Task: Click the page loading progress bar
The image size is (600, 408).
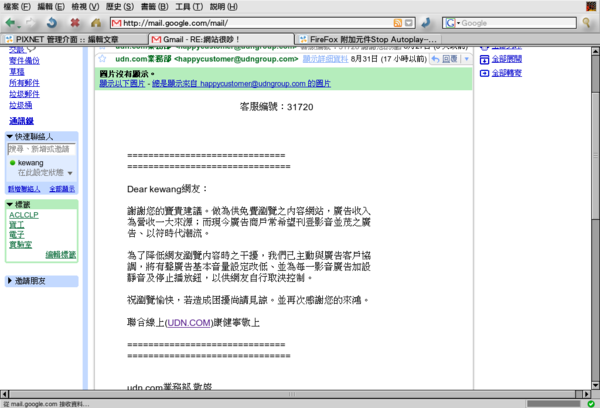Action: [x=553, y=404]
